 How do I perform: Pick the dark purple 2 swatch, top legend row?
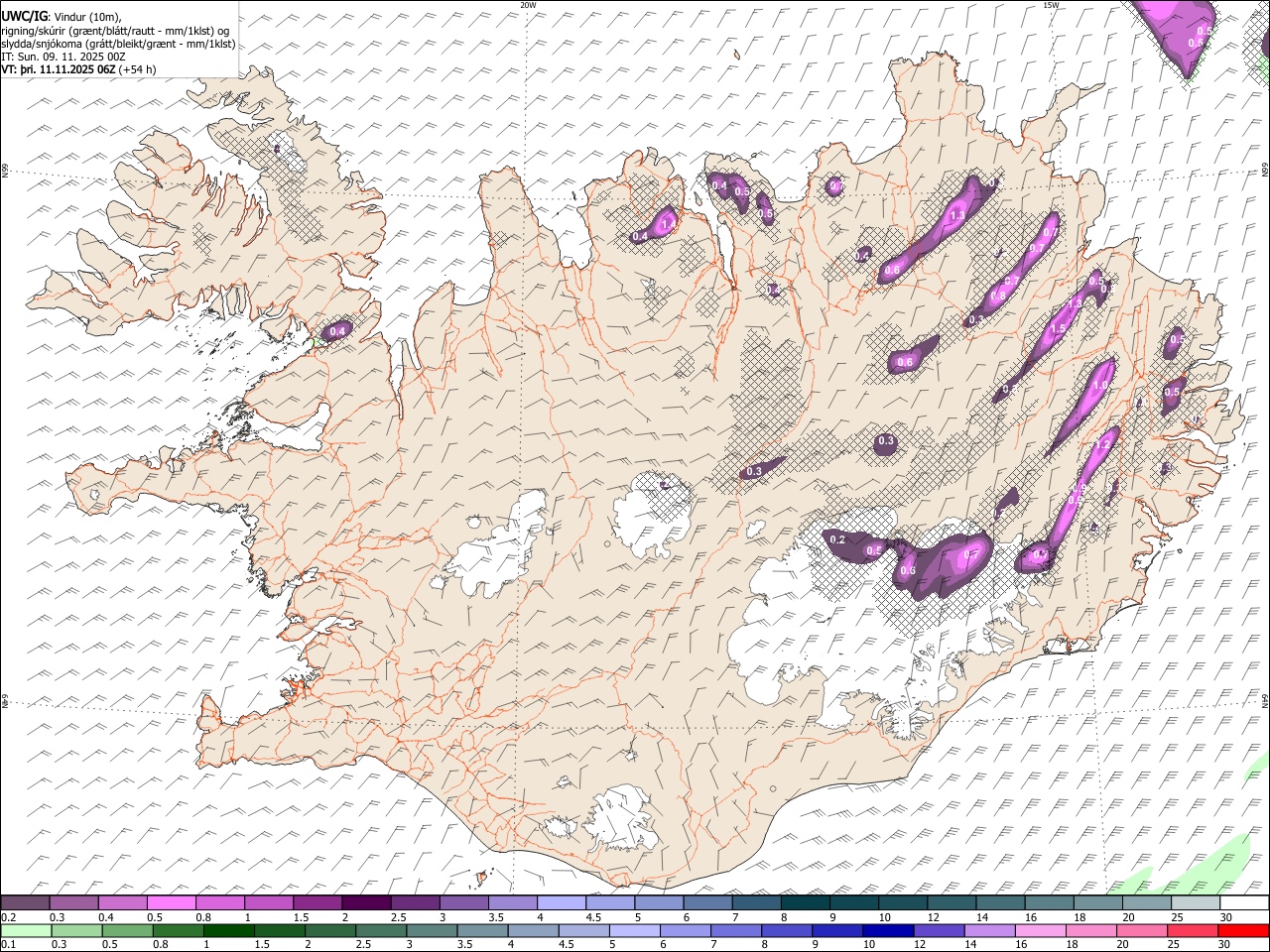366,902
